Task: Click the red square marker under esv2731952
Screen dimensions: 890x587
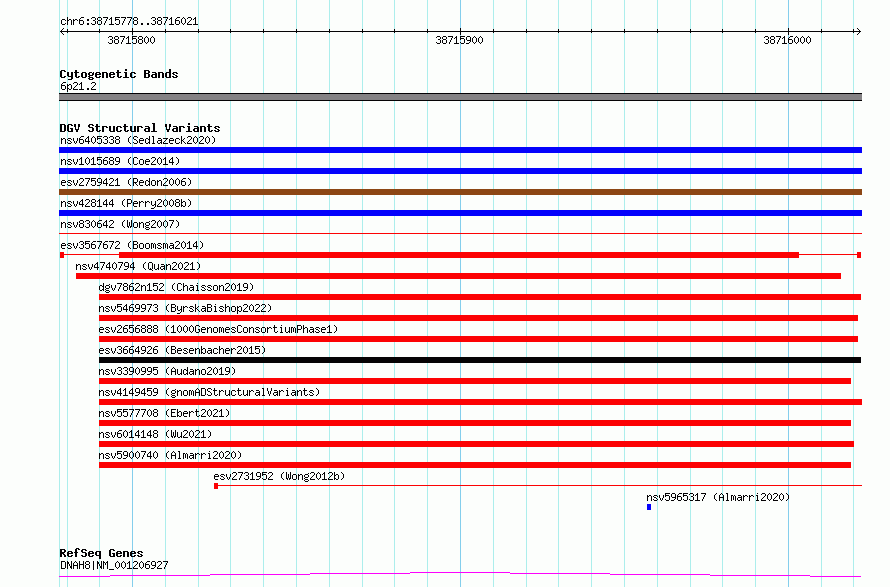Action: click(216, 486)
